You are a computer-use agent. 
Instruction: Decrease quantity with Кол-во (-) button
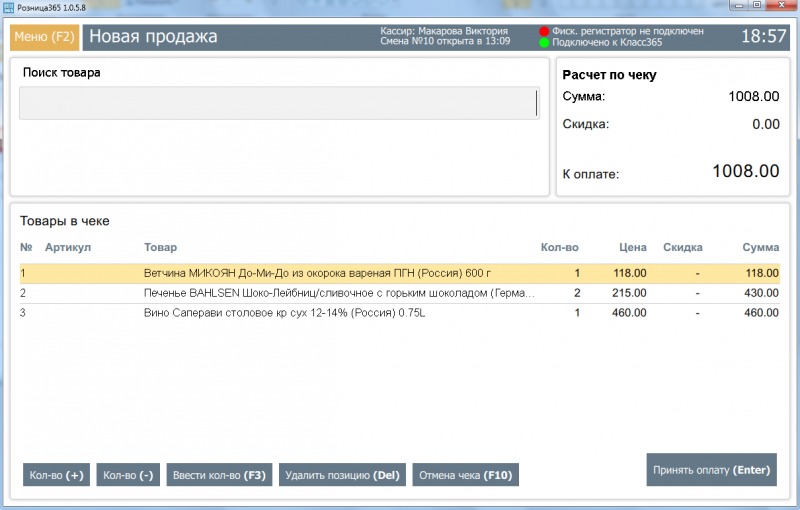point(128,475)
